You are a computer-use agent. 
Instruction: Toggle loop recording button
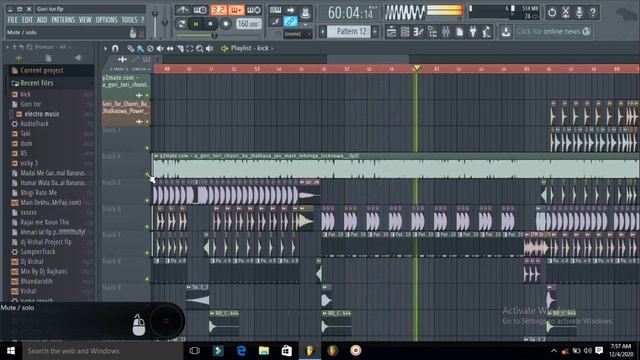[254, 10]
